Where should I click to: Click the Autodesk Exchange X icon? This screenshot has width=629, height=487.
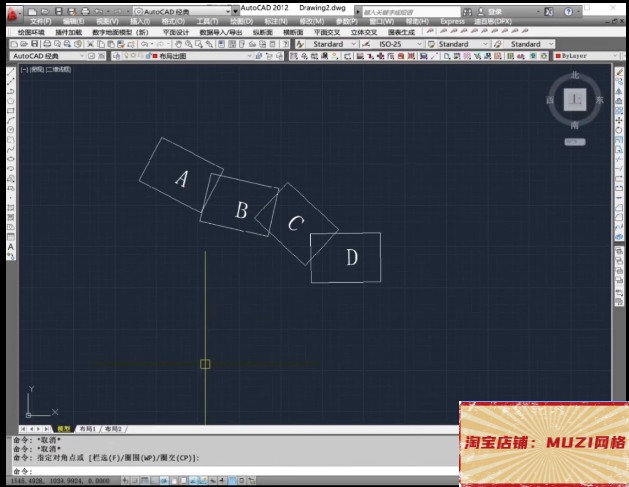click(549, 12)
